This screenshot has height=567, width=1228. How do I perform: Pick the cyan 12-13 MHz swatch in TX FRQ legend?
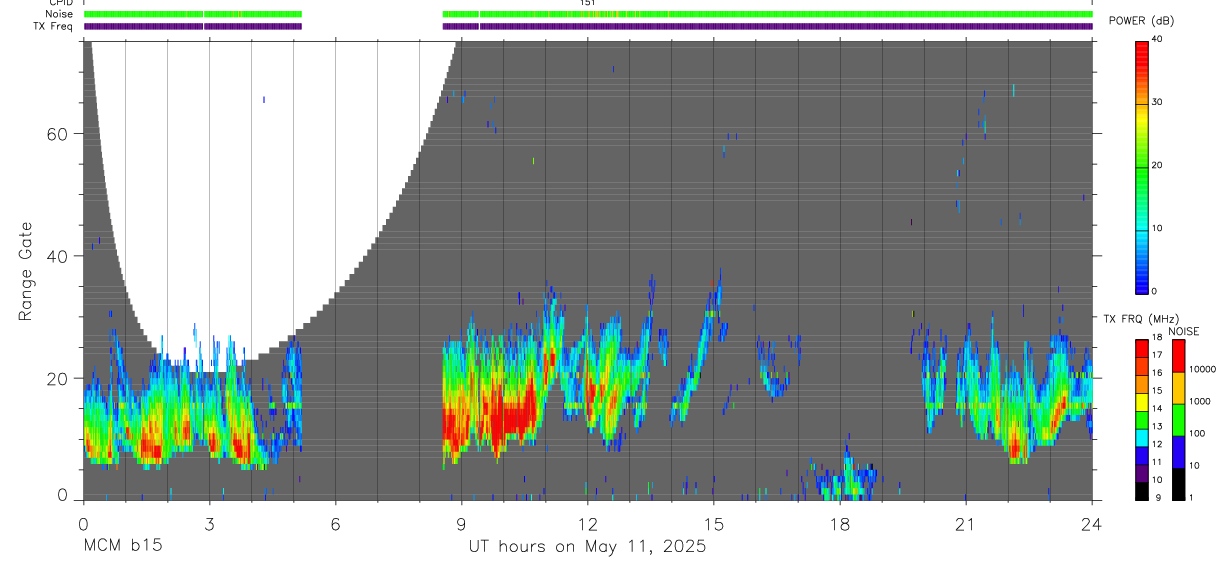[x=1143, y=438]
